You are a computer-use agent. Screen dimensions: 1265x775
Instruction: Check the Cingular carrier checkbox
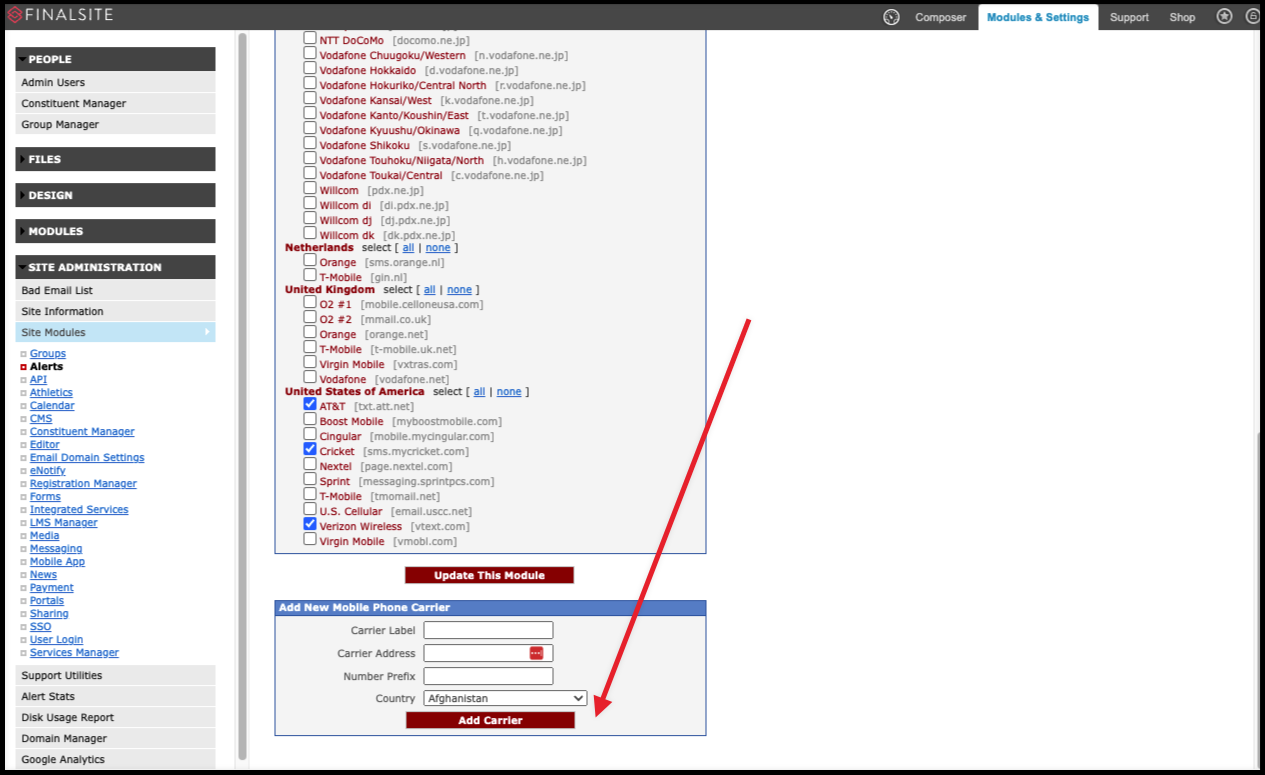310,435
